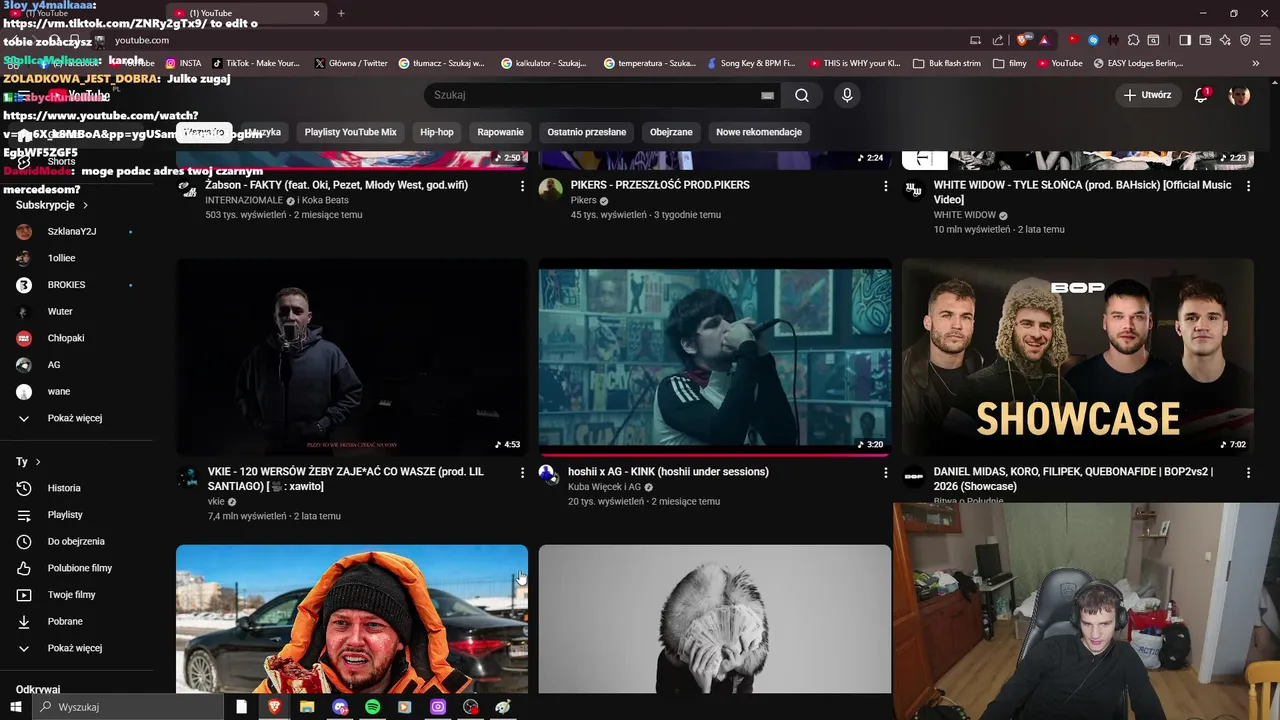Play BOP Showcase video thumbnail
1280x720 pixels.
coord(1078,357)
